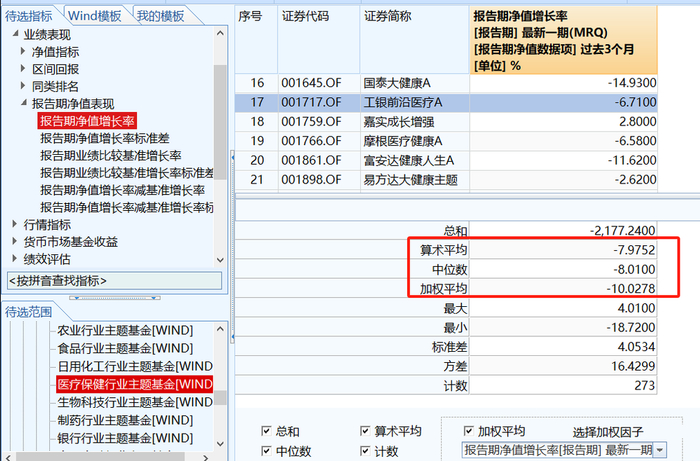Select 医疗保健行业主题基金 scope
This screenshot has width=700, height=461.
pyautogui.click(x=135, y=384)
